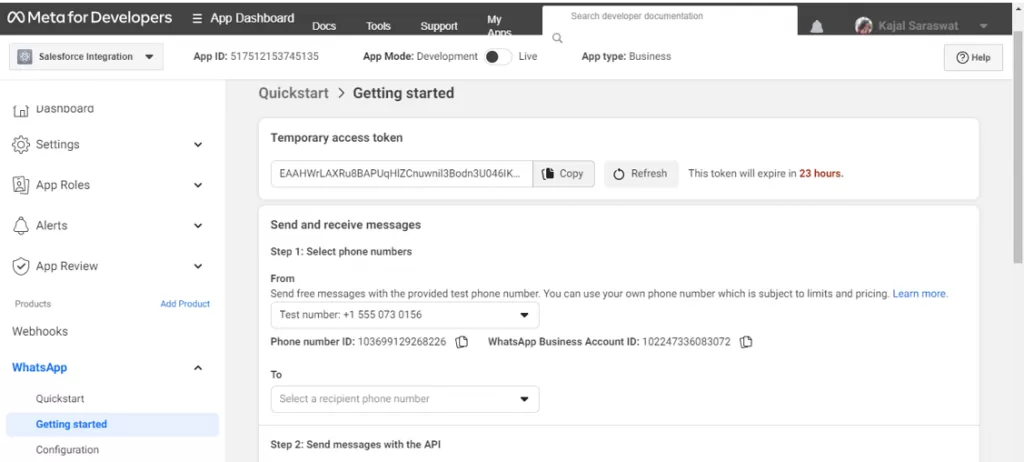Go to My Apps

pos(499,25)
